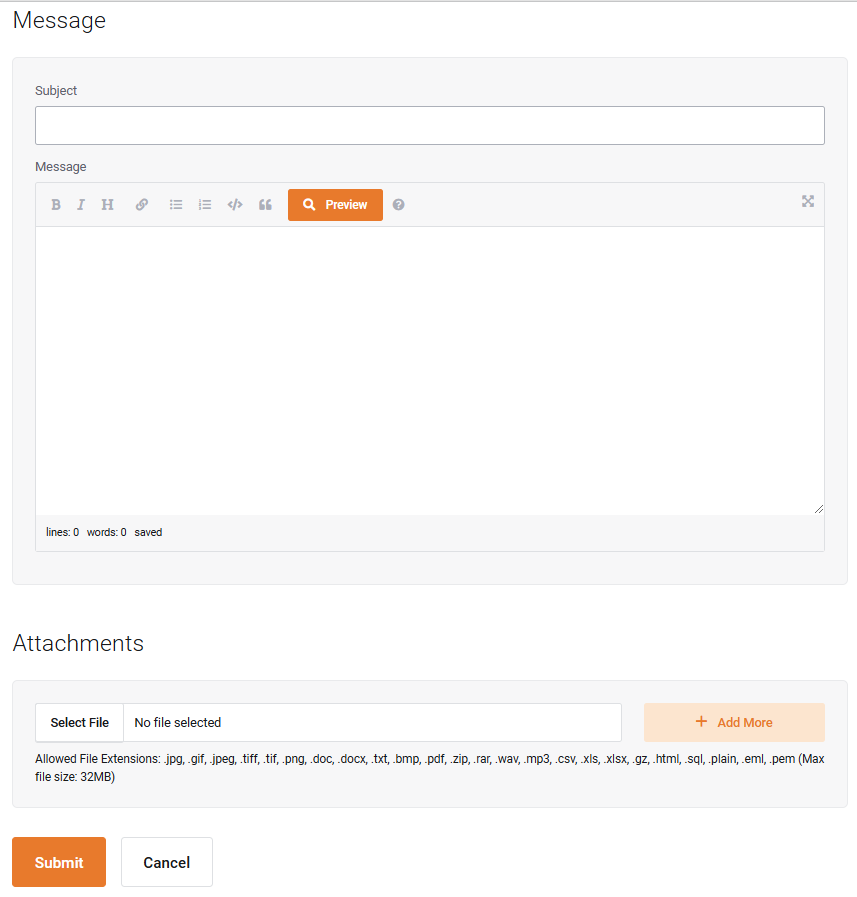Create a numbered ordered list
The height and width of the screenshot is (897, 857).
pyautogui.click(x=205, y=205)
